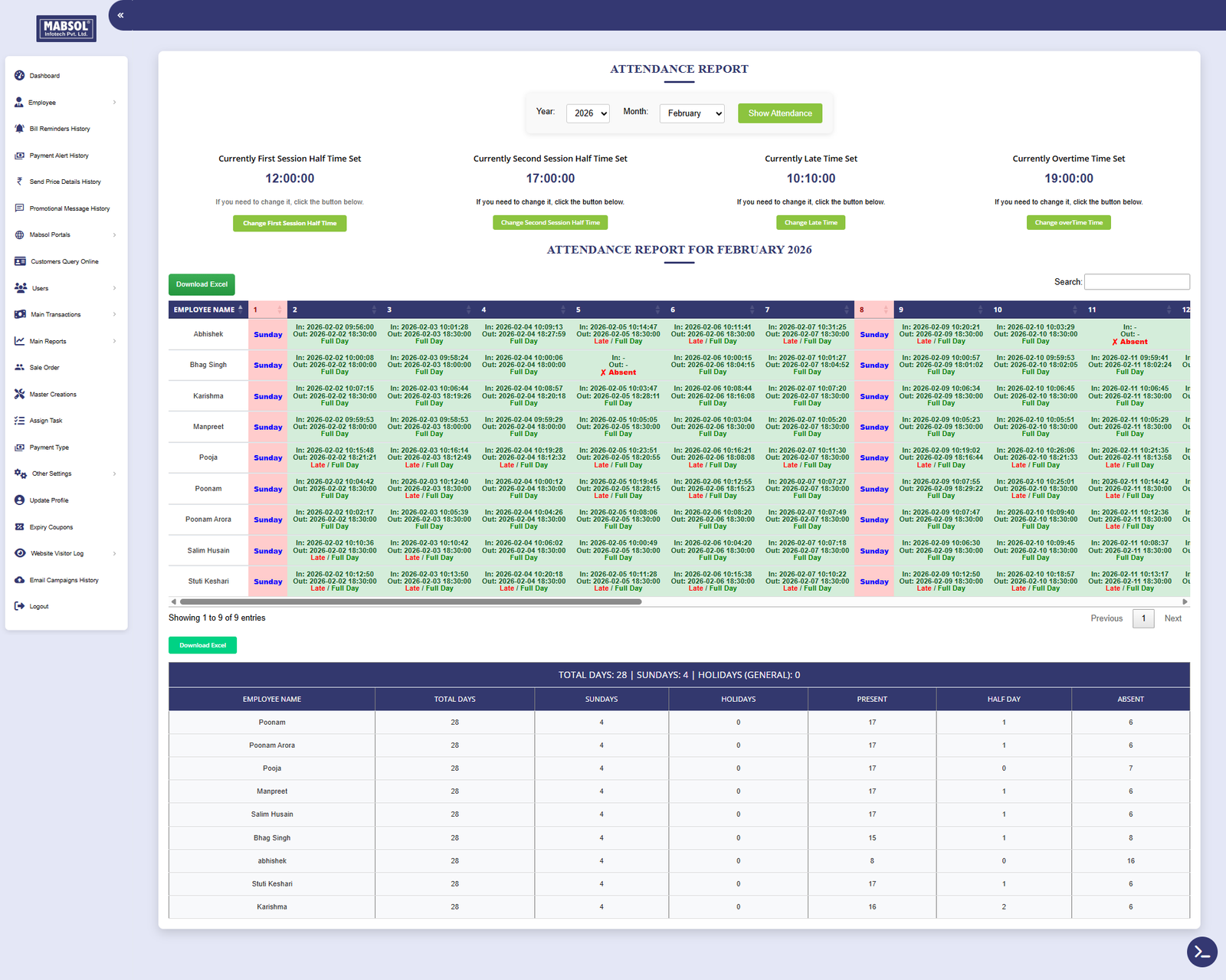Open the Month dropdown showing February
1226x980 pixels.
coord(691,113)
